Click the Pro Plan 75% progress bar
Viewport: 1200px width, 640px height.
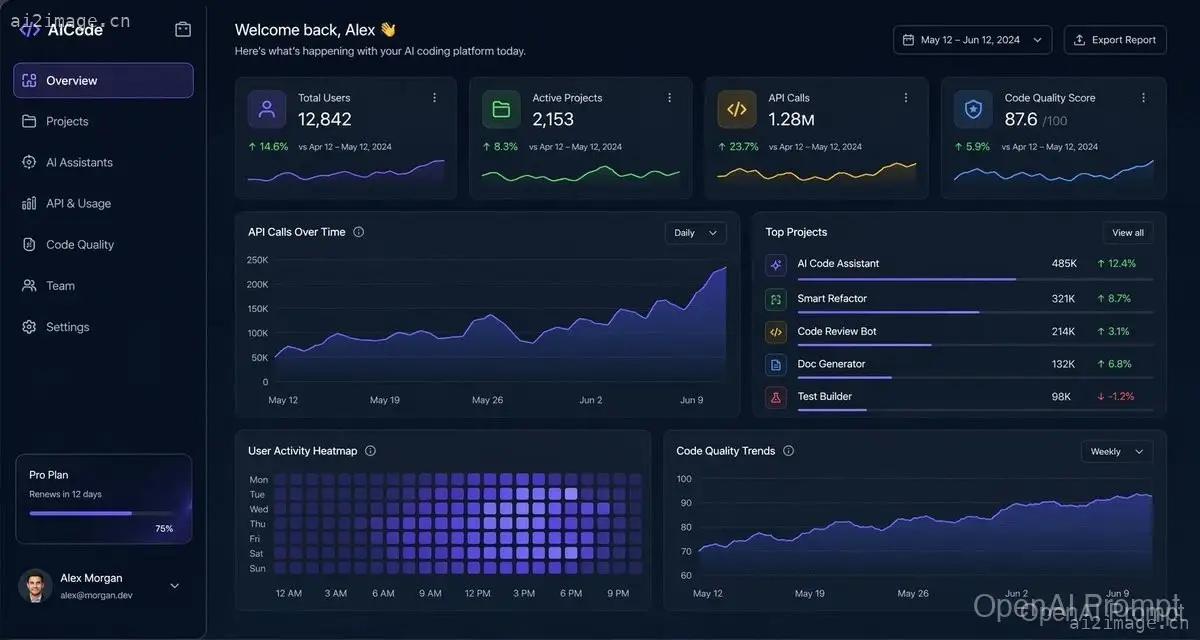coord(101,513)
